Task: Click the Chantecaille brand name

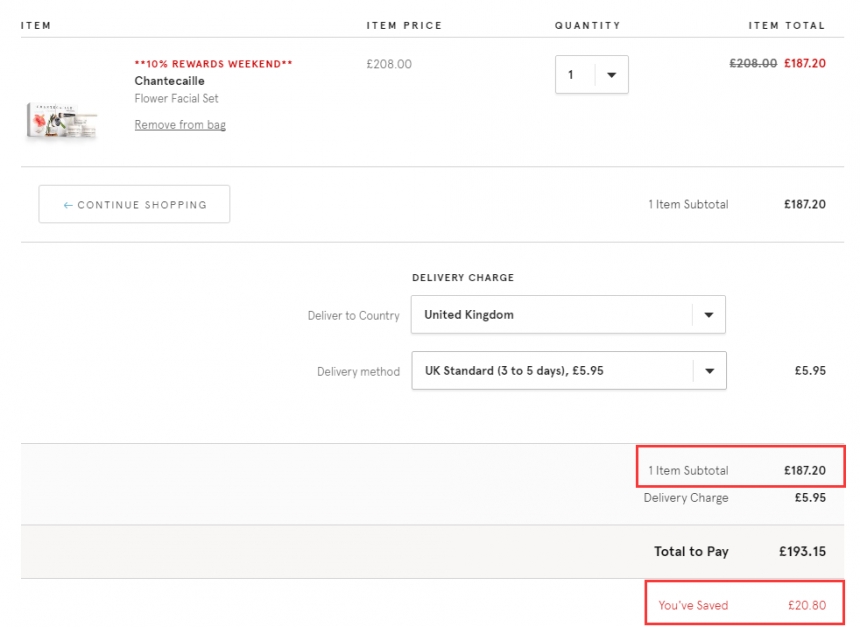Action: [169, 81]
